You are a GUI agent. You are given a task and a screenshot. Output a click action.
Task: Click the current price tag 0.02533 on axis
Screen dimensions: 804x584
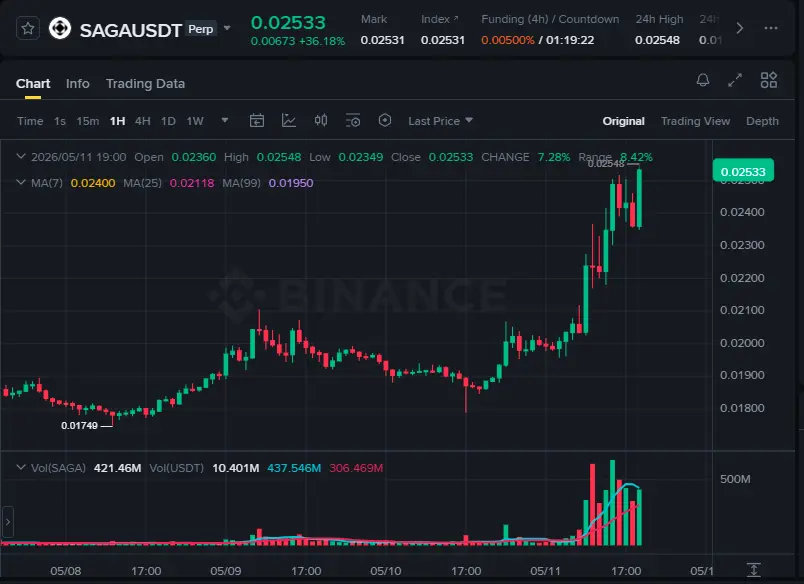(x=743, y=171)
